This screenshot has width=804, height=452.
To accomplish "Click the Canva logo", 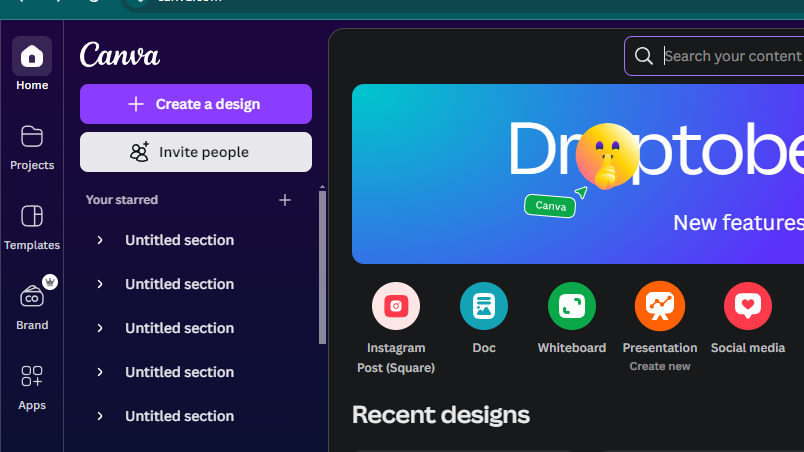I will click(119, 55).
